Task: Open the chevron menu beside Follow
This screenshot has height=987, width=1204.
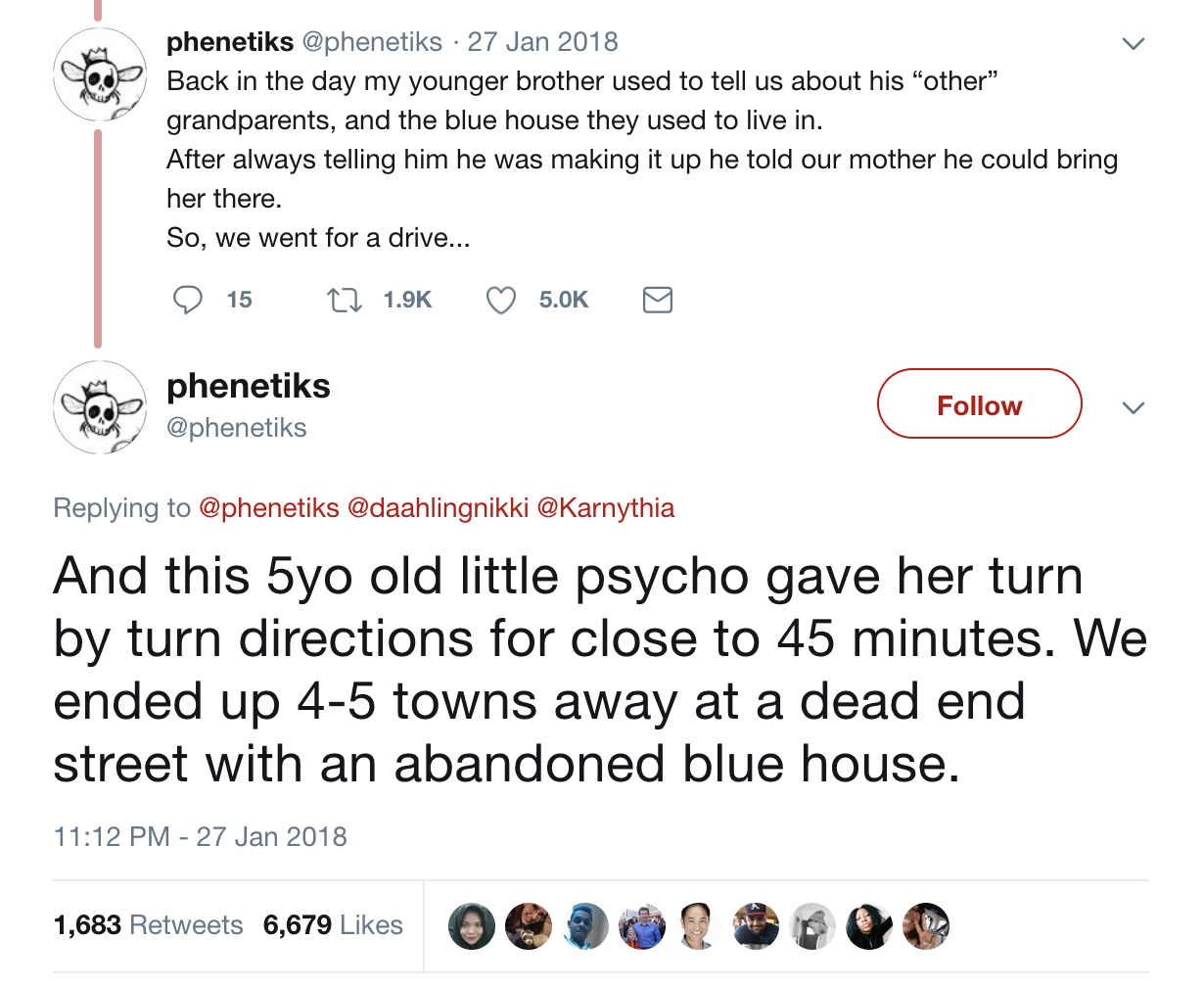Action: (1133, 407)
